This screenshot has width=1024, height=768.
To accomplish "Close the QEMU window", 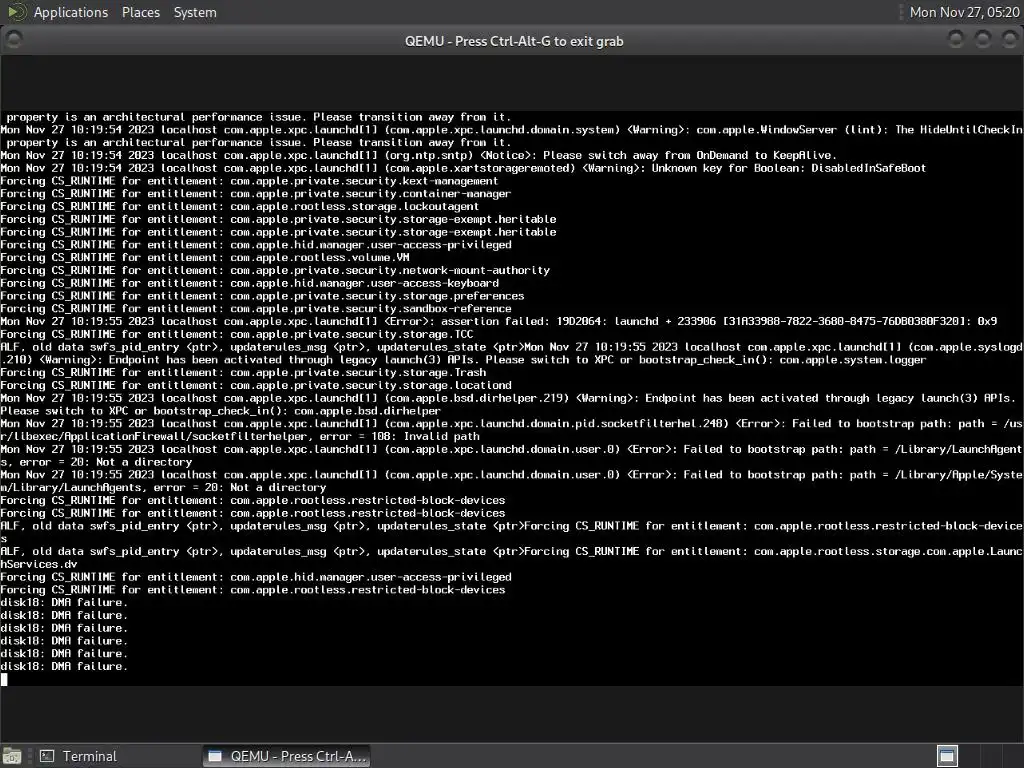I will (1009, 40).
